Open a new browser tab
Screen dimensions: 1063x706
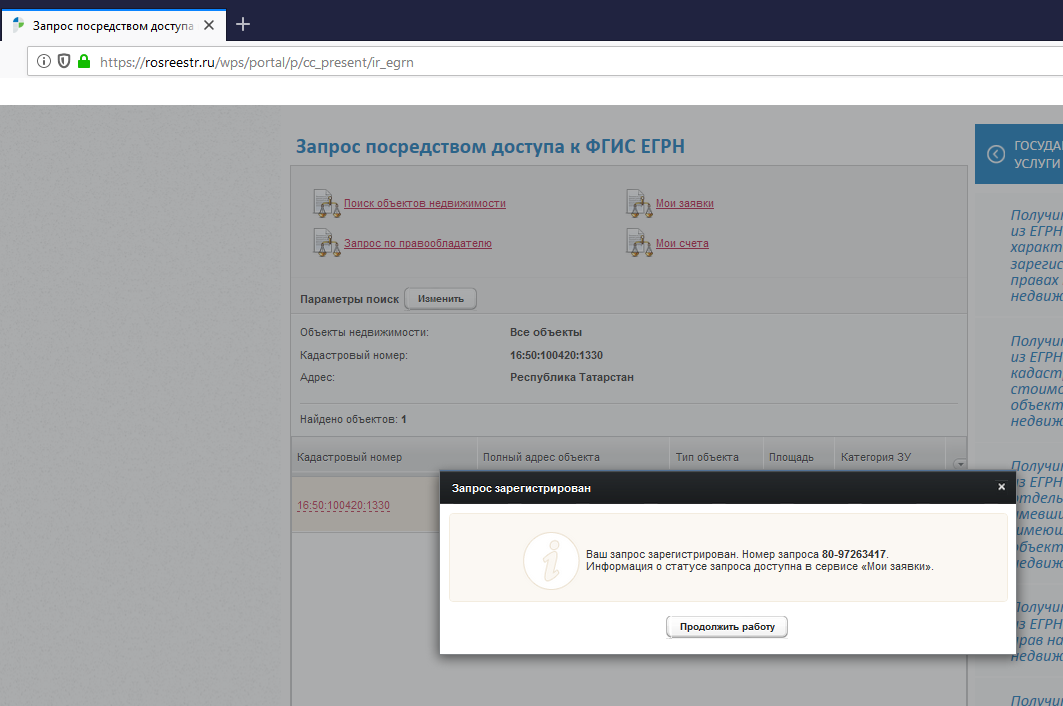coord(242,24)
